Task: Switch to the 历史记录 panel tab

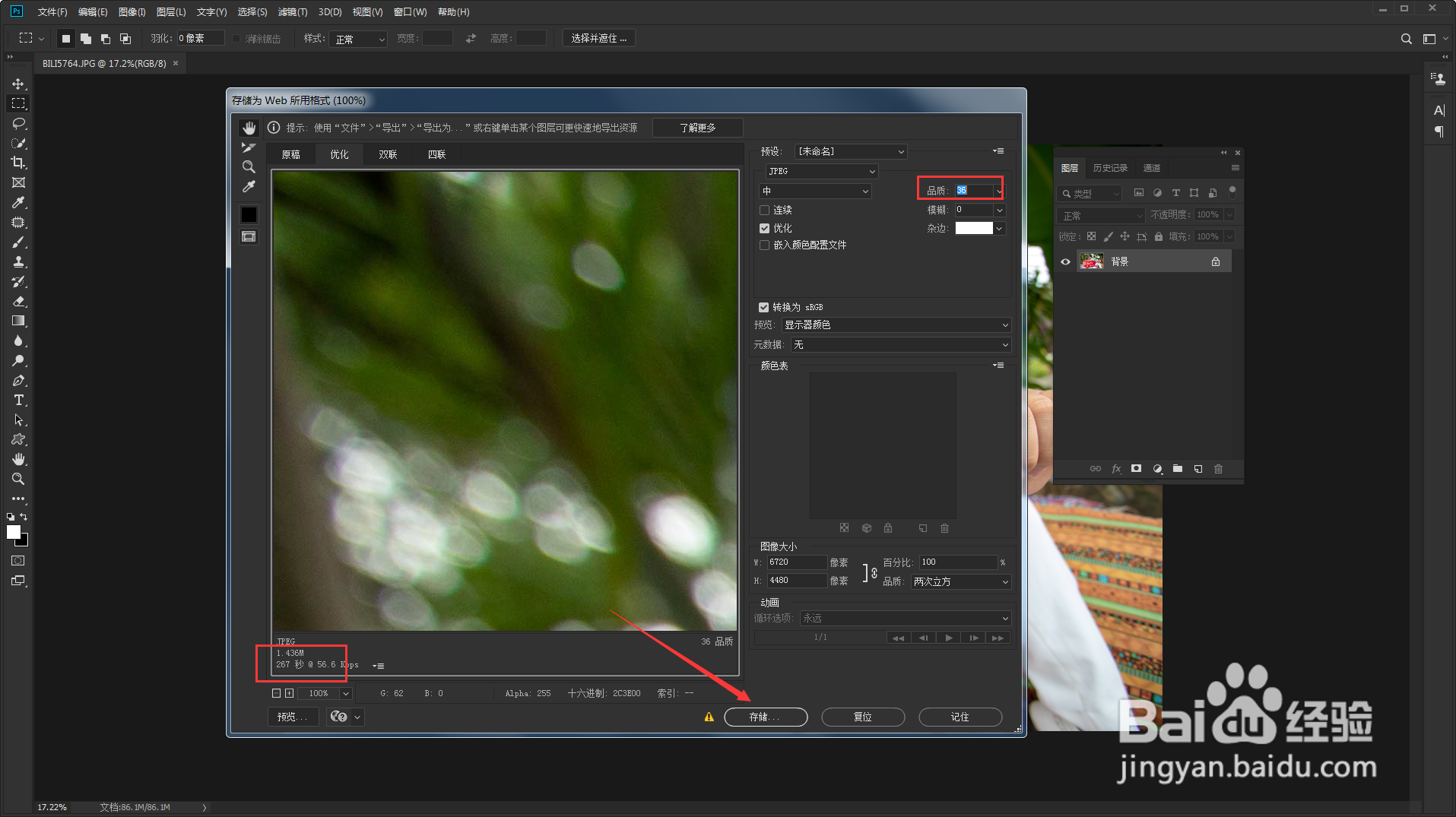Action: tap(1110, 168)
